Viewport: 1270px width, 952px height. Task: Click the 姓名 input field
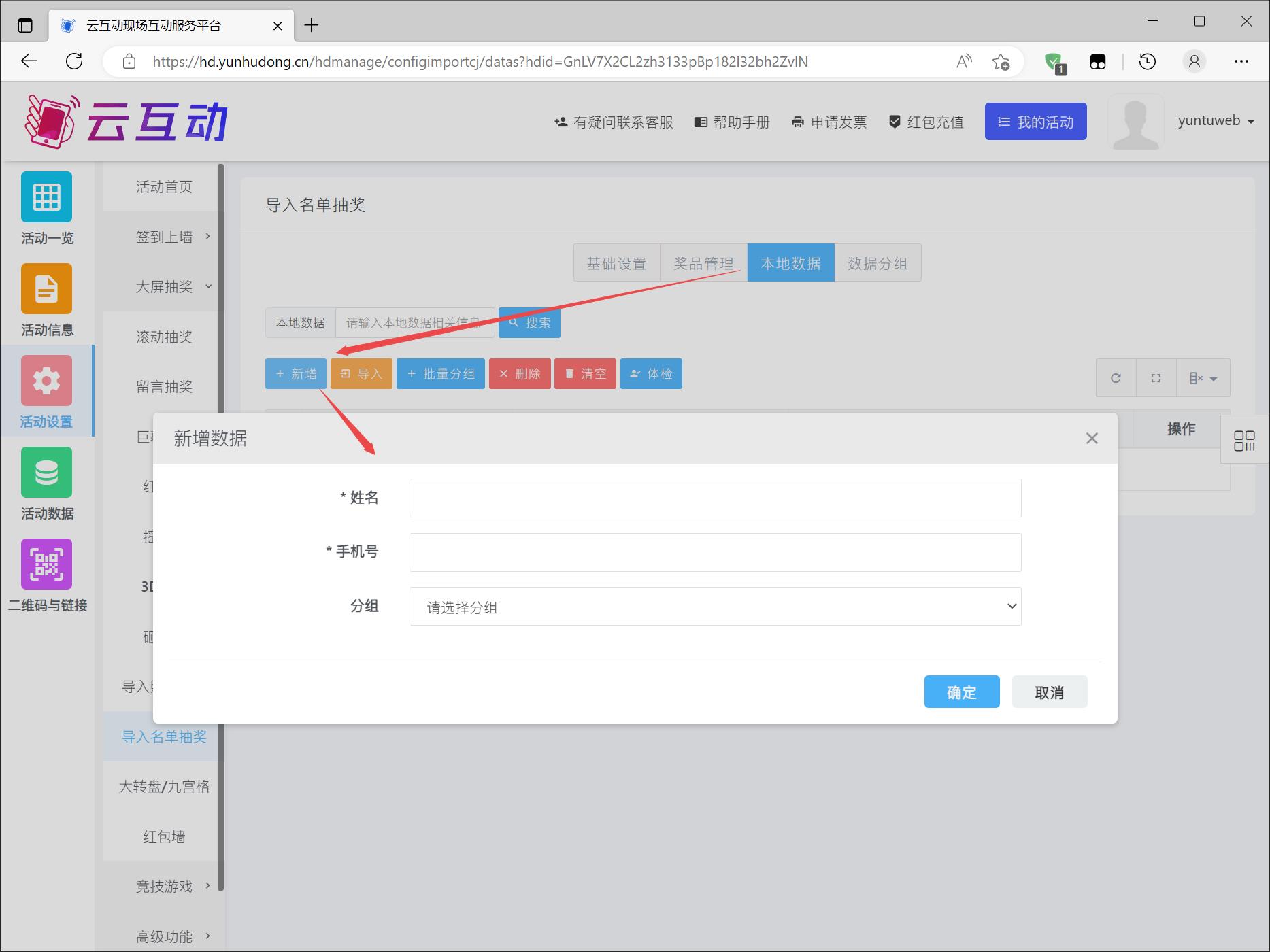click(715, 498)
